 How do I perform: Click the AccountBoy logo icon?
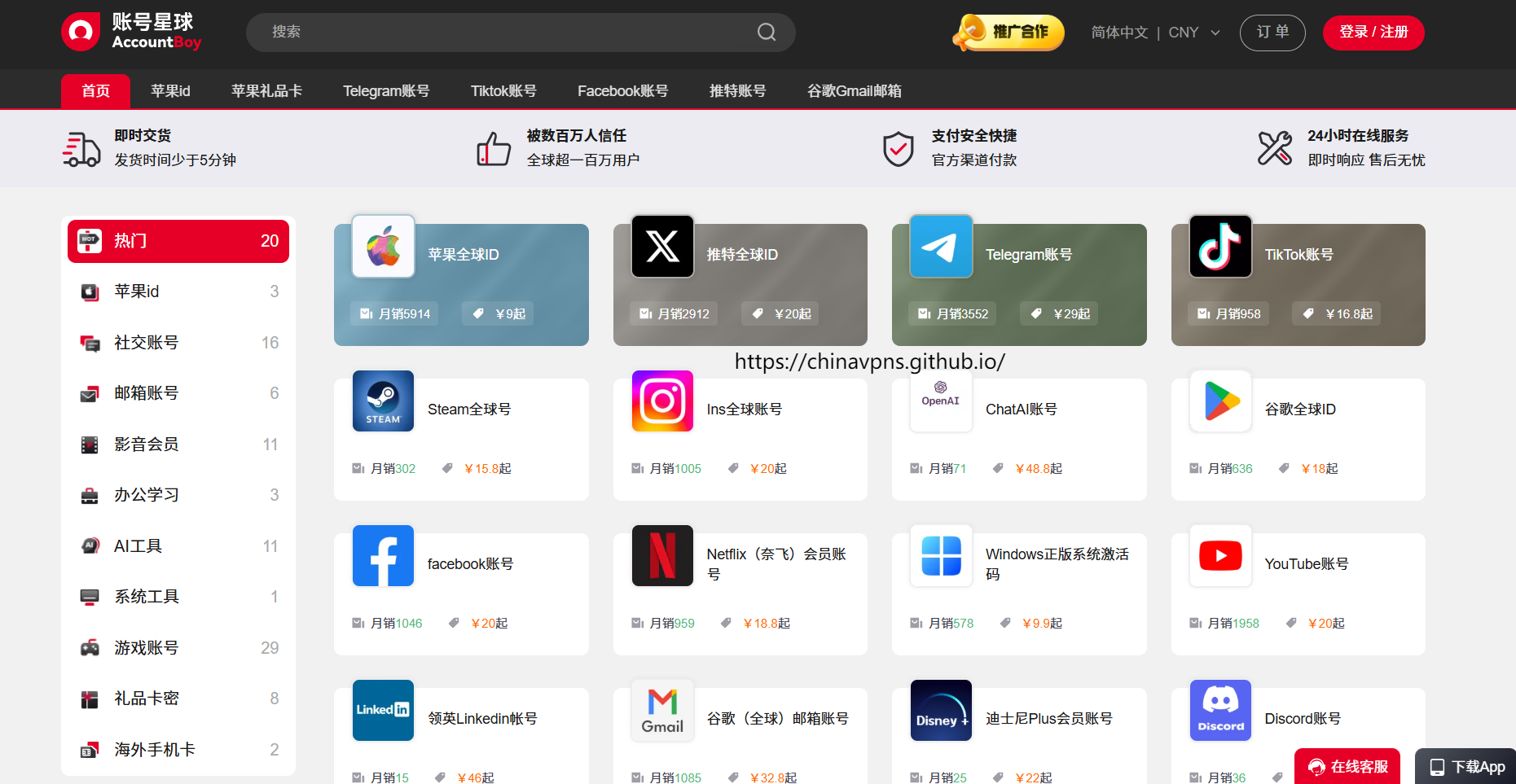click(x=81, y=32)
